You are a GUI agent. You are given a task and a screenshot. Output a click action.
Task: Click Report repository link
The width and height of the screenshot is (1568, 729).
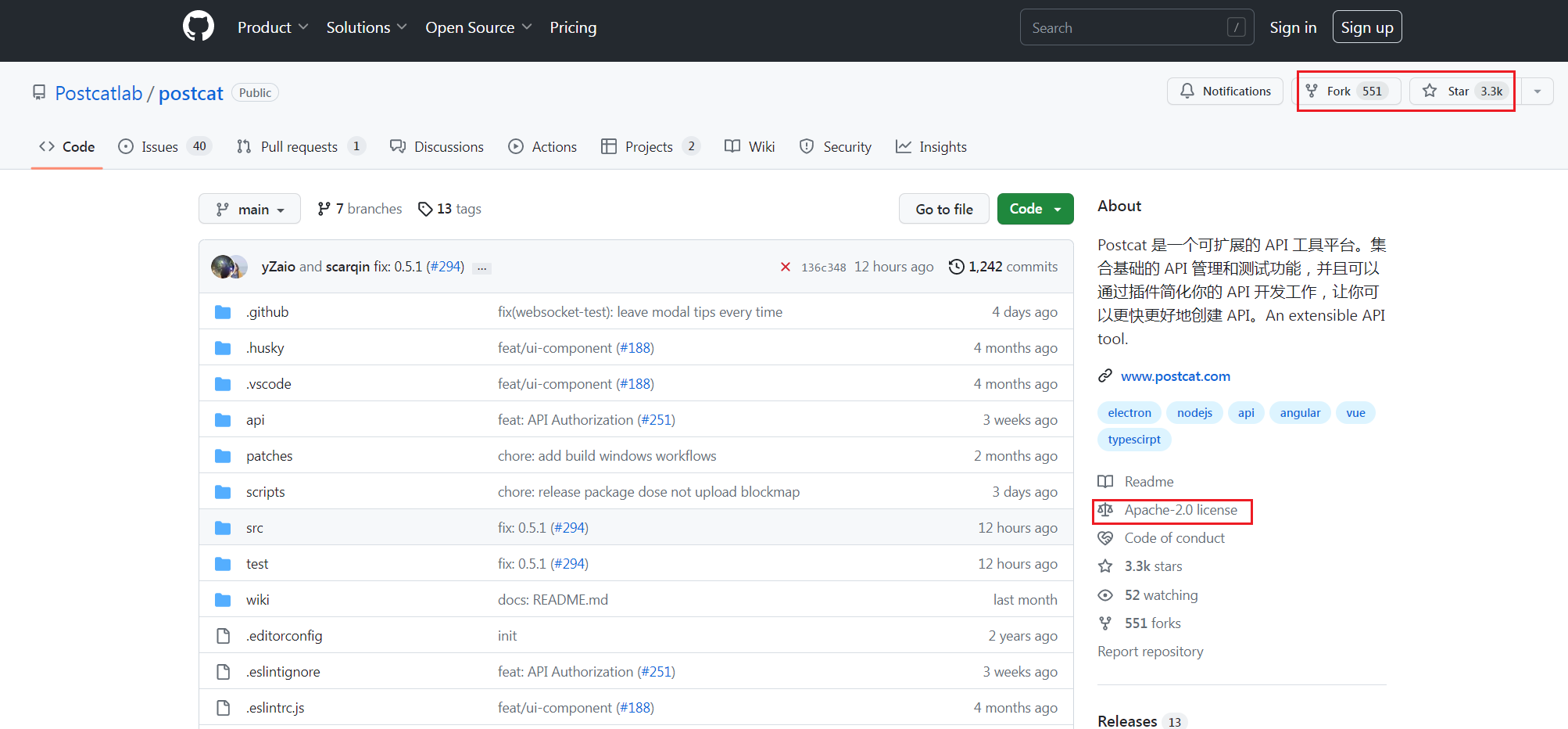[1150, 652]
